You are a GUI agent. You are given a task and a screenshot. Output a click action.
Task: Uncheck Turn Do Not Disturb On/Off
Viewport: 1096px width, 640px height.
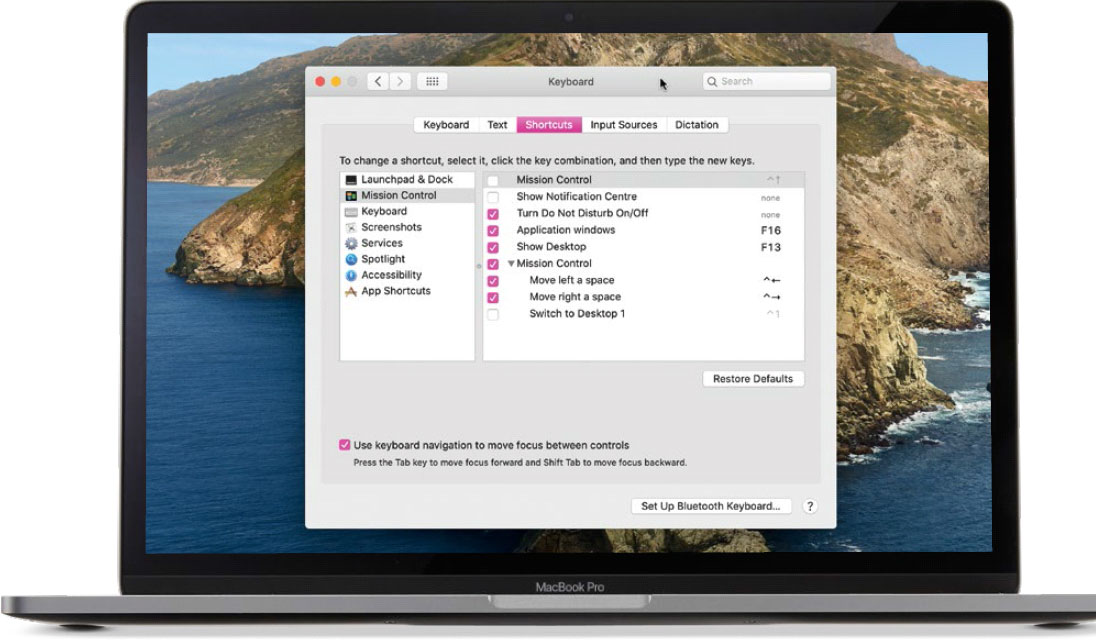click(493, 214)
